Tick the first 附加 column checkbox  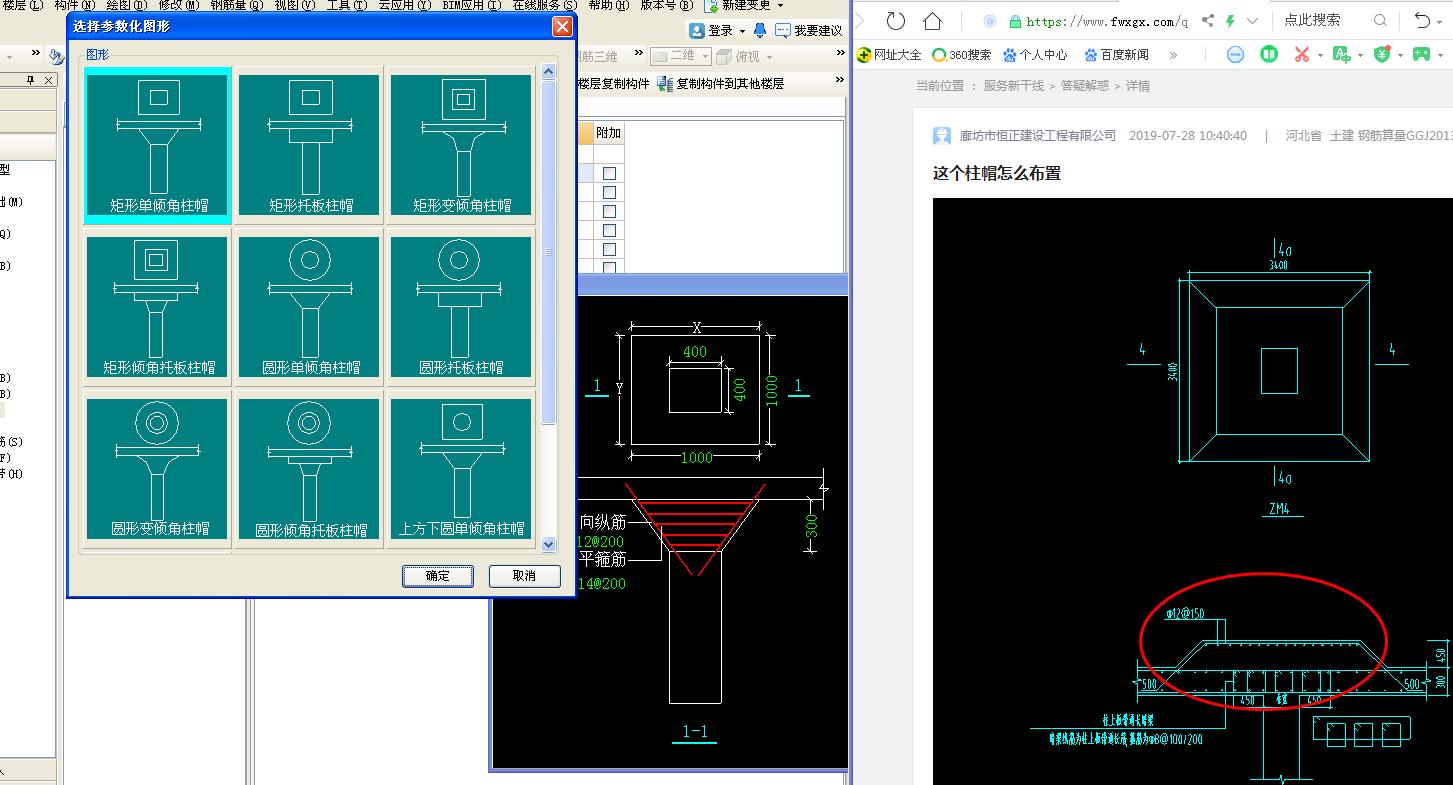(x=609, y=174)
